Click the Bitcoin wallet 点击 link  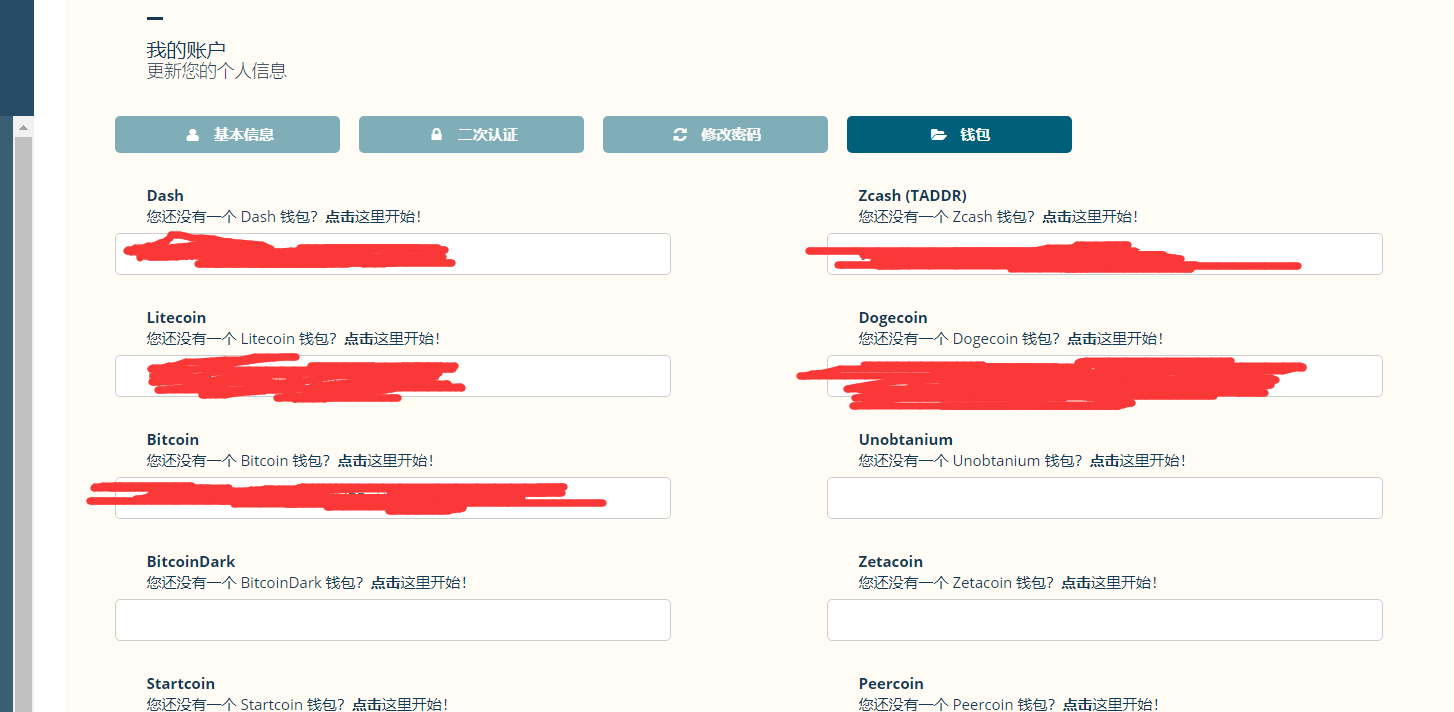tap(352, 461)
